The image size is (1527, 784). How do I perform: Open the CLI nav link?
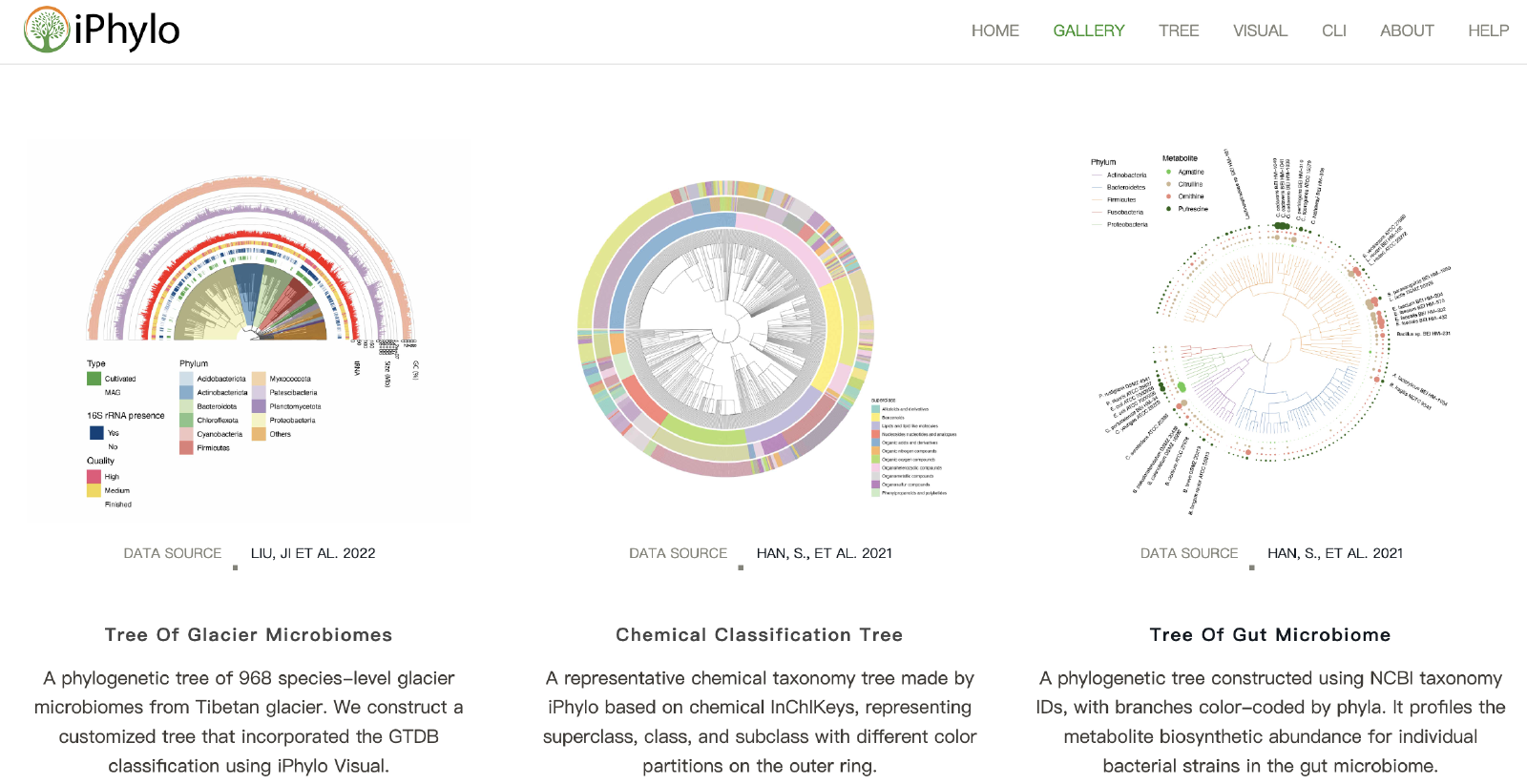[x=1333, y=31]
